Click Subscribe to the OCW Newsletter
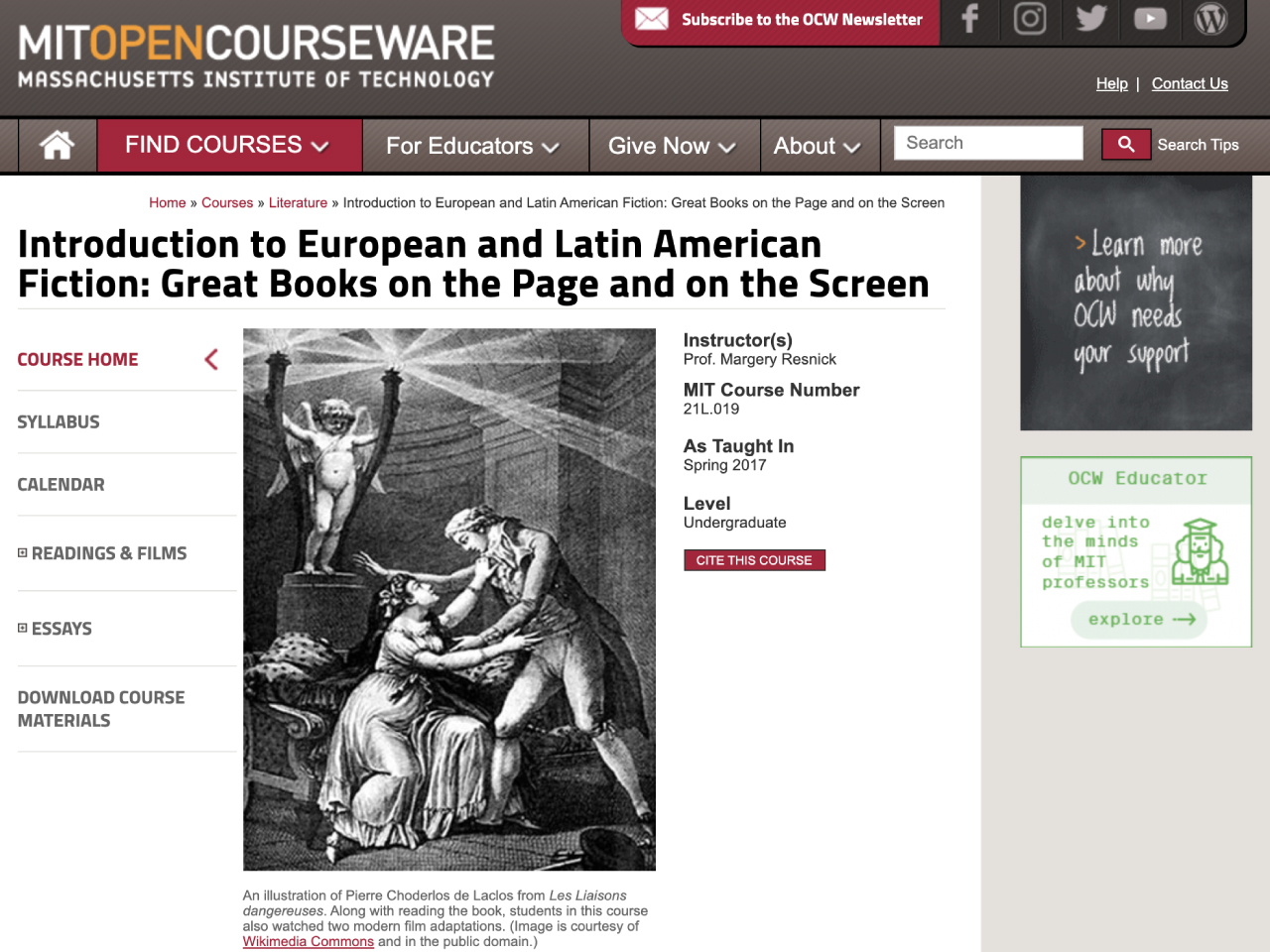 [802, 19]
